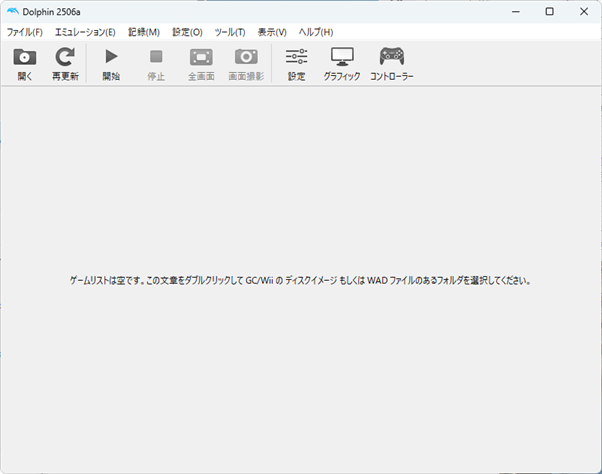
Task: Open the File (ファイル(F)) menu
Action: (25, 32)
